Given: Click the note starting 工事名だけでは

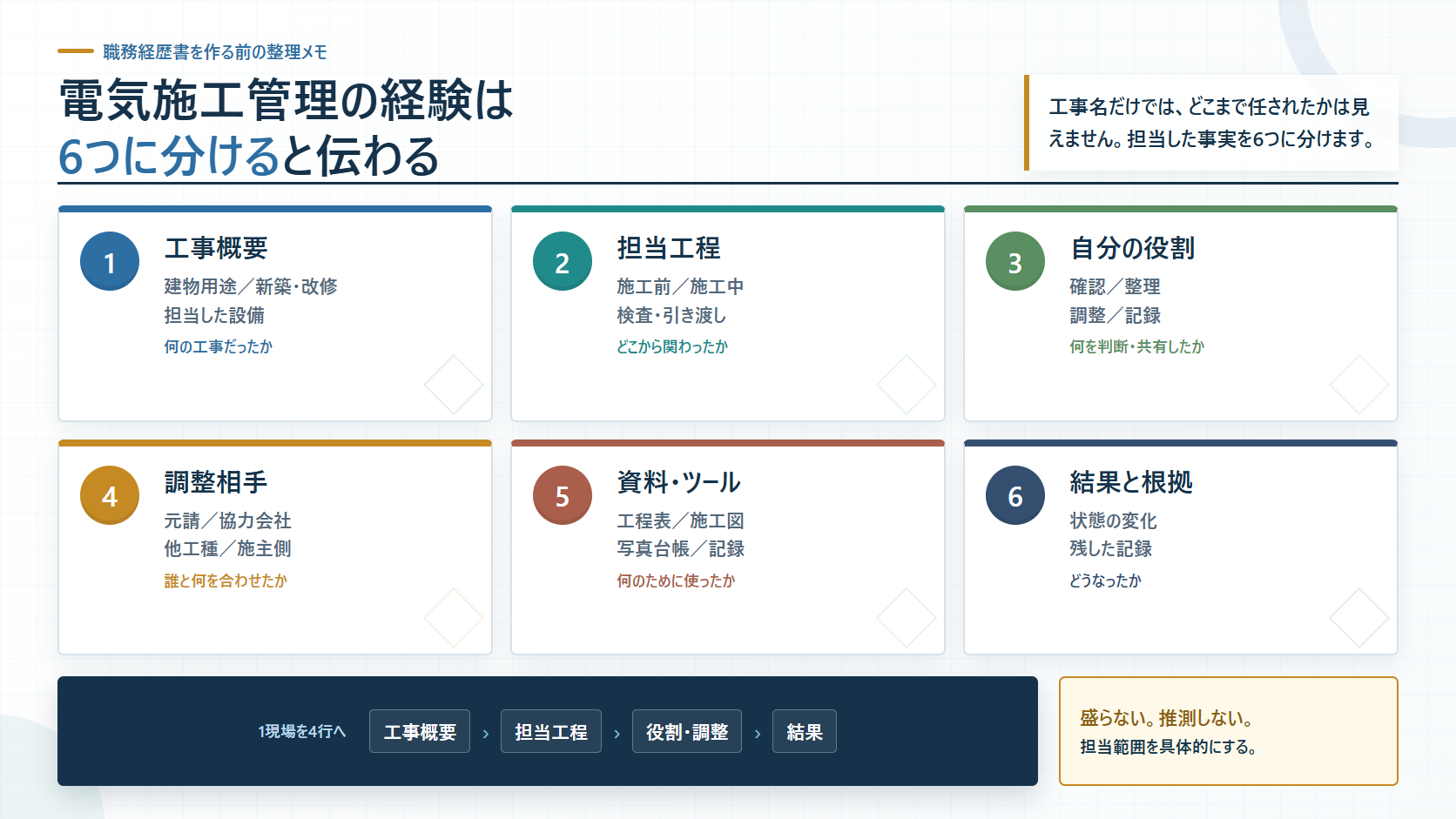Looking at the screenshot, I should tap(1211, 123).
